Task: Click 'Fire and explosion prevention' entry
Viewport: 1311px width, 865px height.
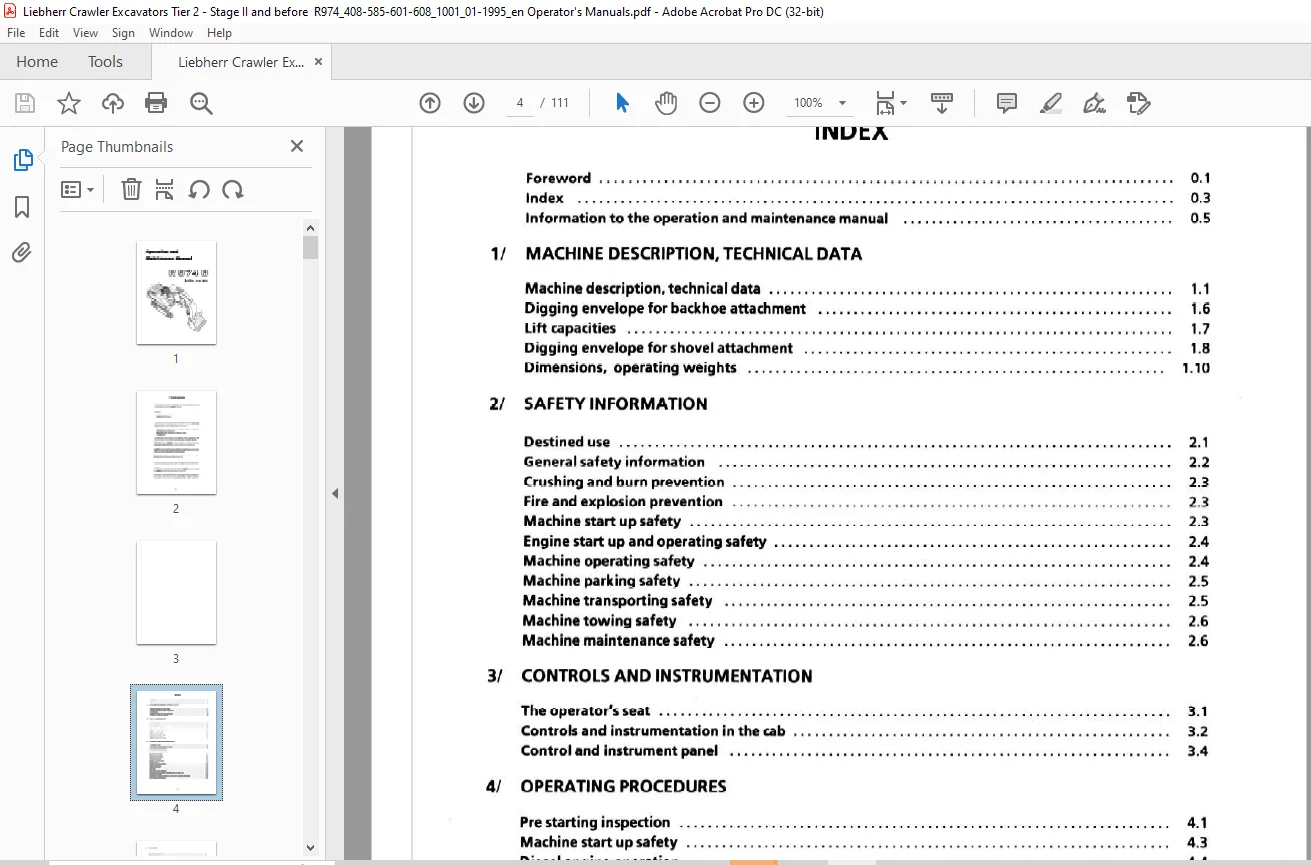Action: click(x=622, y=501)
